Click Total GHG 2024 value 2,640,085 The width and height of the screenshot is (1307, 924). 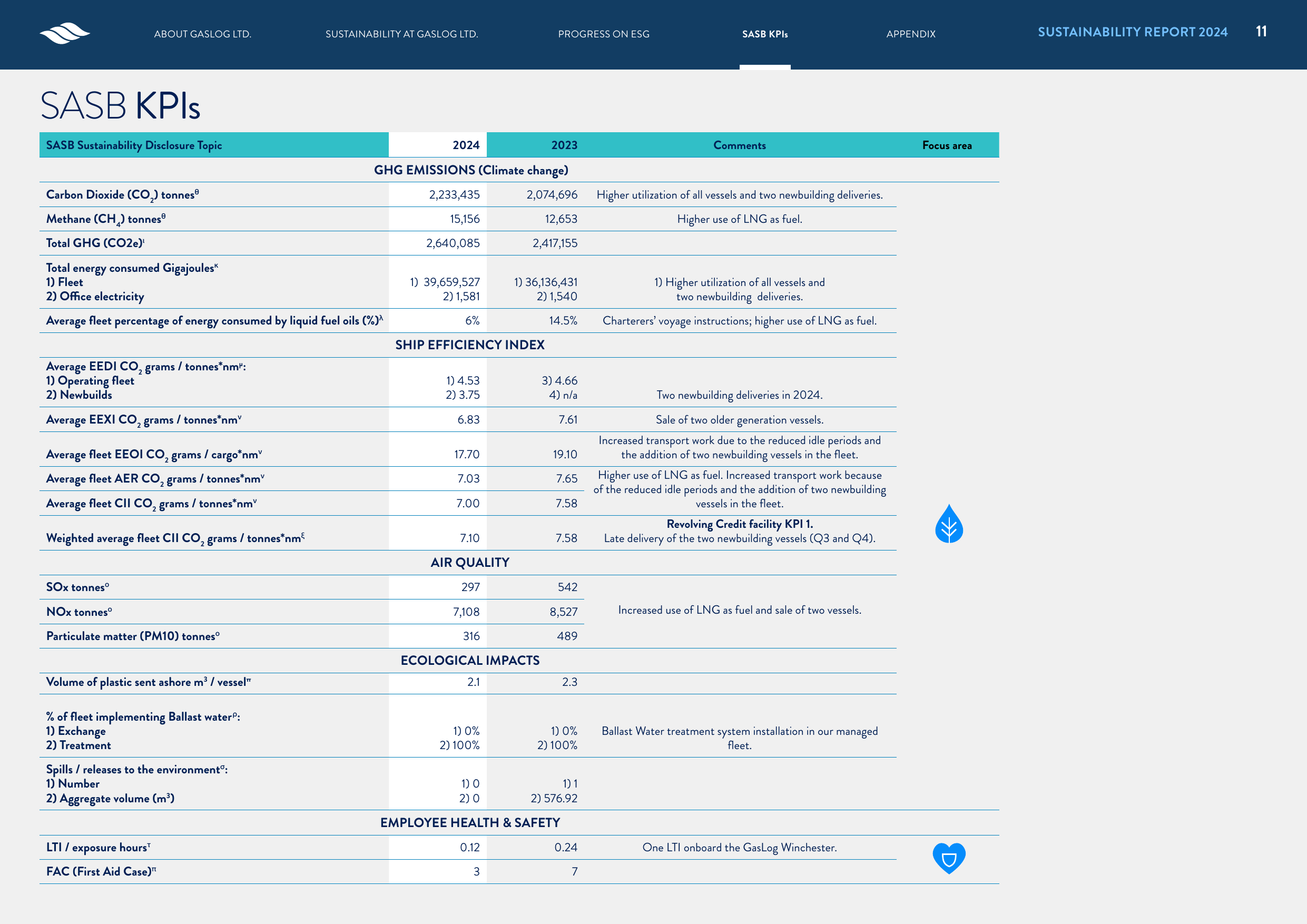(x=453, y=243)
